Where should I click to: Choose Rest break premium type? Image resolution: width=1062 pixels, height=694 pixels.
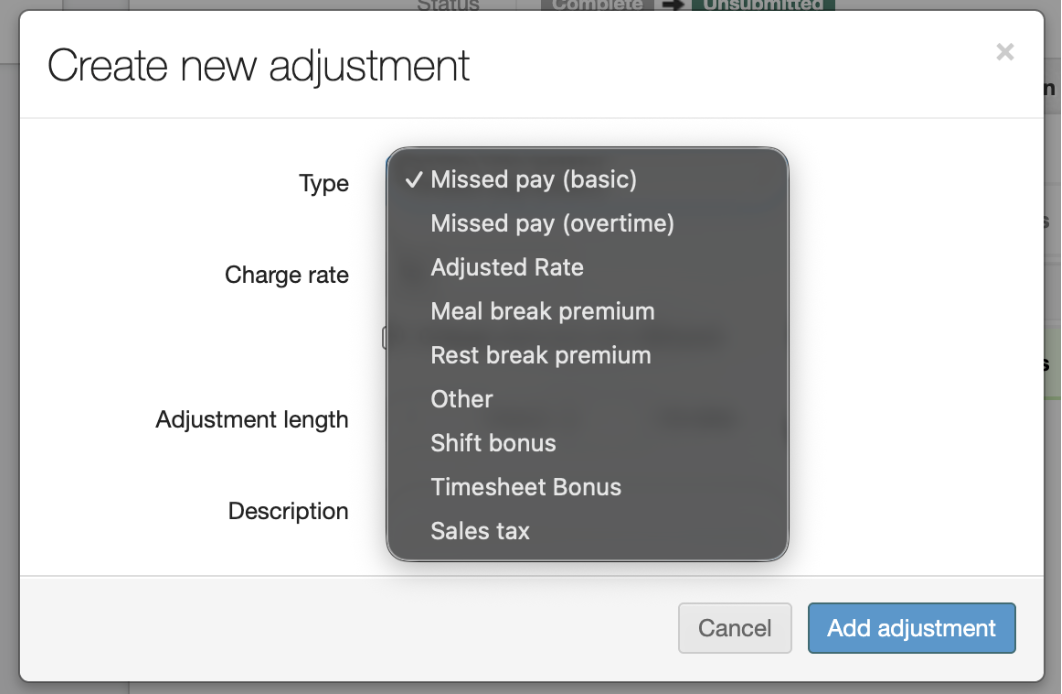click(x=540, y=356)
